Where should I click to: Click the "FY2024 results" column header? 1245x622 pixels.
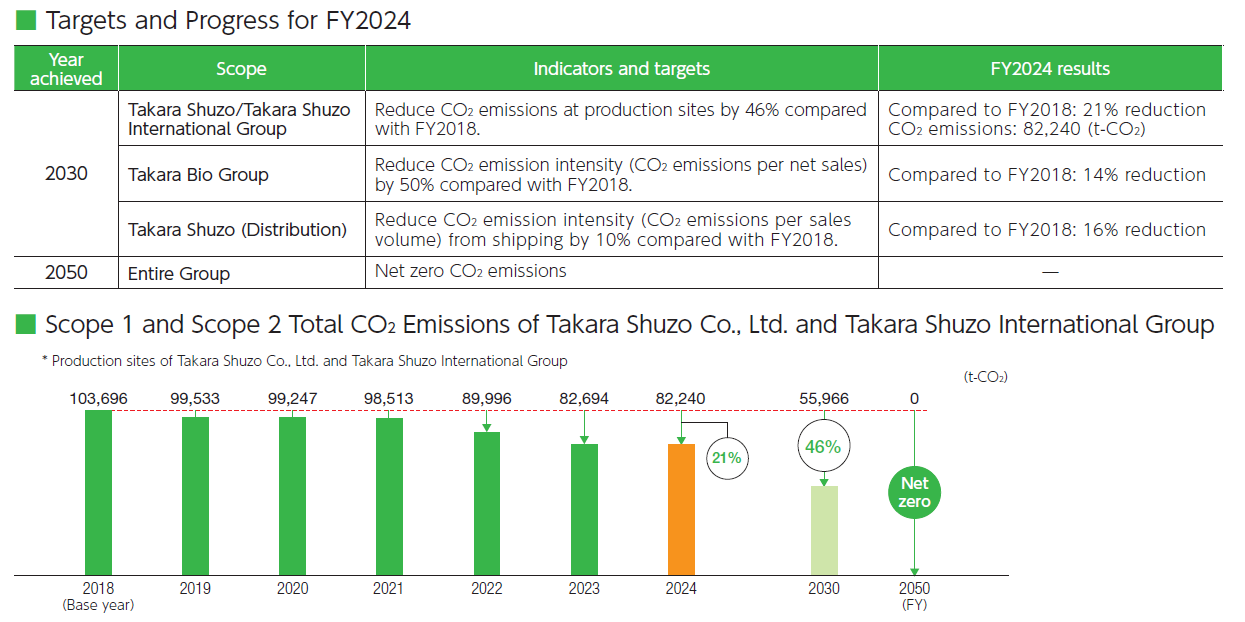pos(1050,68)
